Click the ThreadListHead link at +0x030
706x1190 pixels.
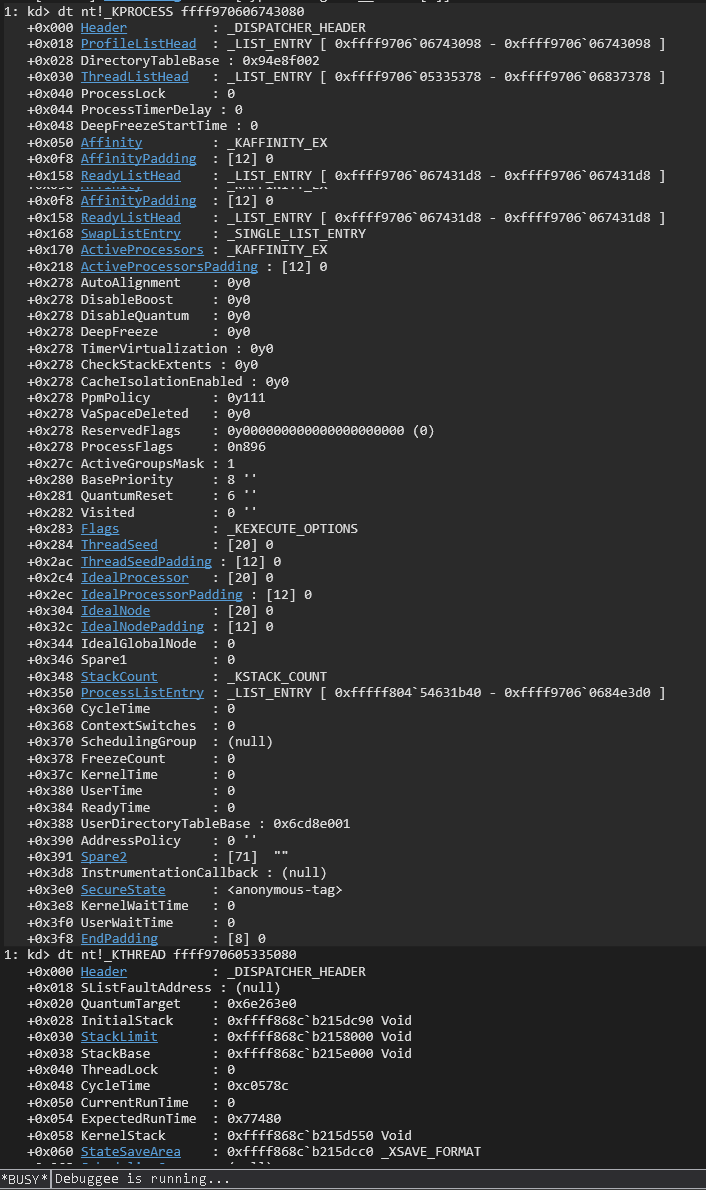pyautogui.click(x=134, y=77)
